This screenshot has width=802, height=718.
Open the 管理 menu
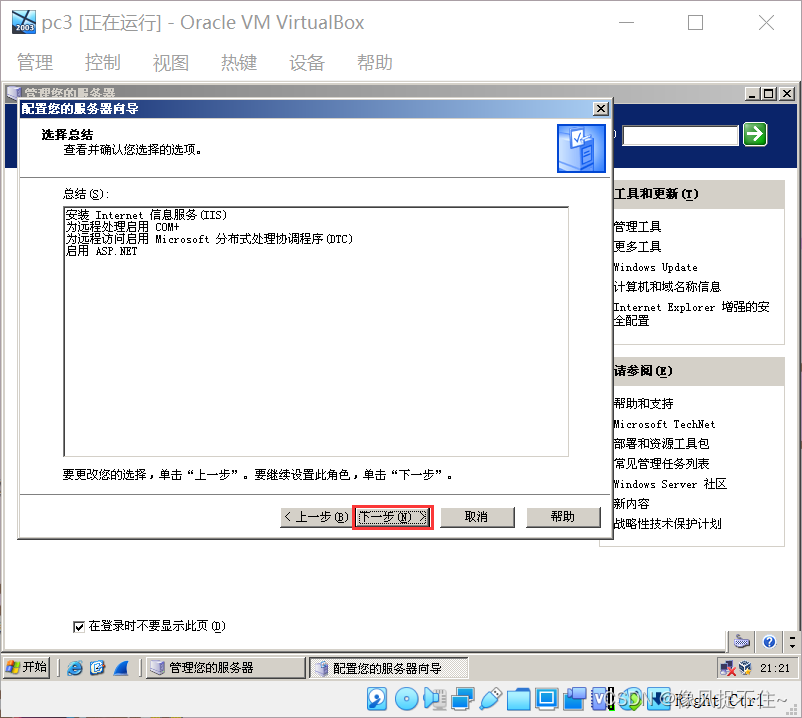tap(35, 62)
